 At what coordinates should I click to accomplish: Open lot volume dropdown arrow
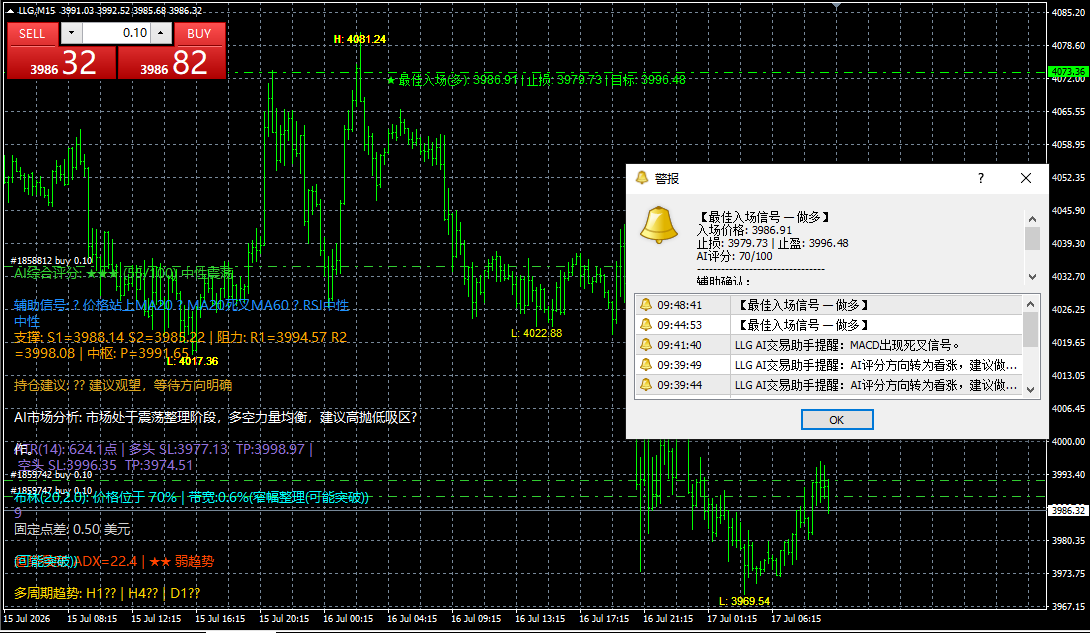pos(72,33)
